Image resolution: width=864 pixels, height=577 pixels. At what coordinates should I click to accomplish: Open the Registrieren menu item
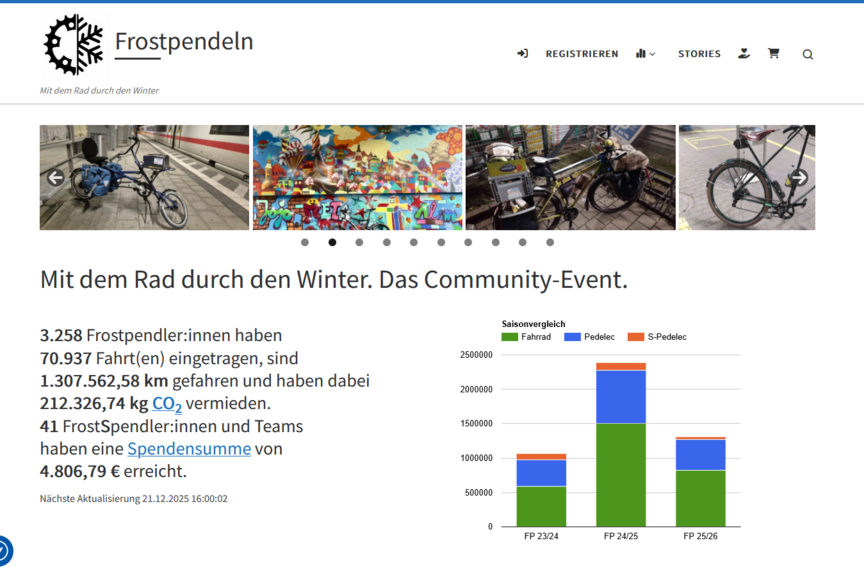581,54
